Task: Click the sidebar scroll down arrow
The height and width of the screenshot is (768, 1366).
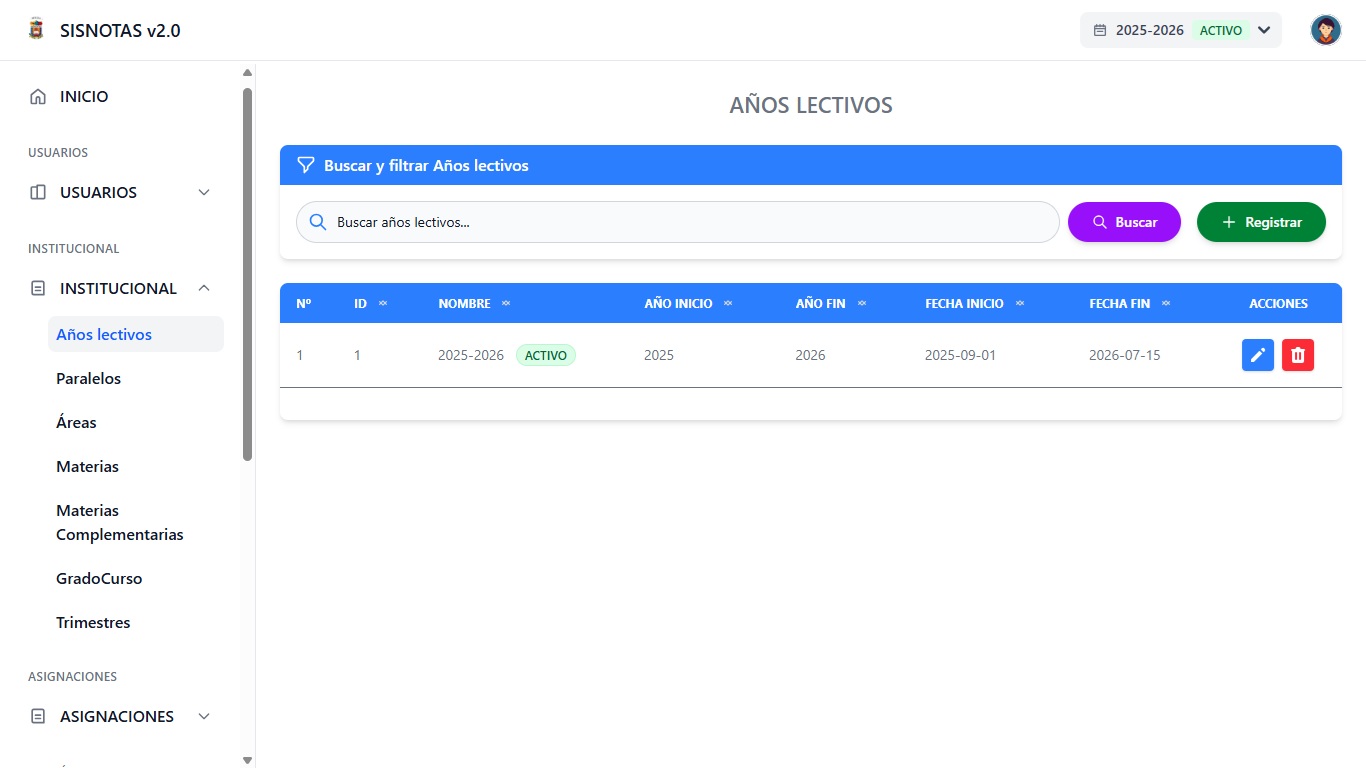Action: pyautogui.click(x=247, y=760)
